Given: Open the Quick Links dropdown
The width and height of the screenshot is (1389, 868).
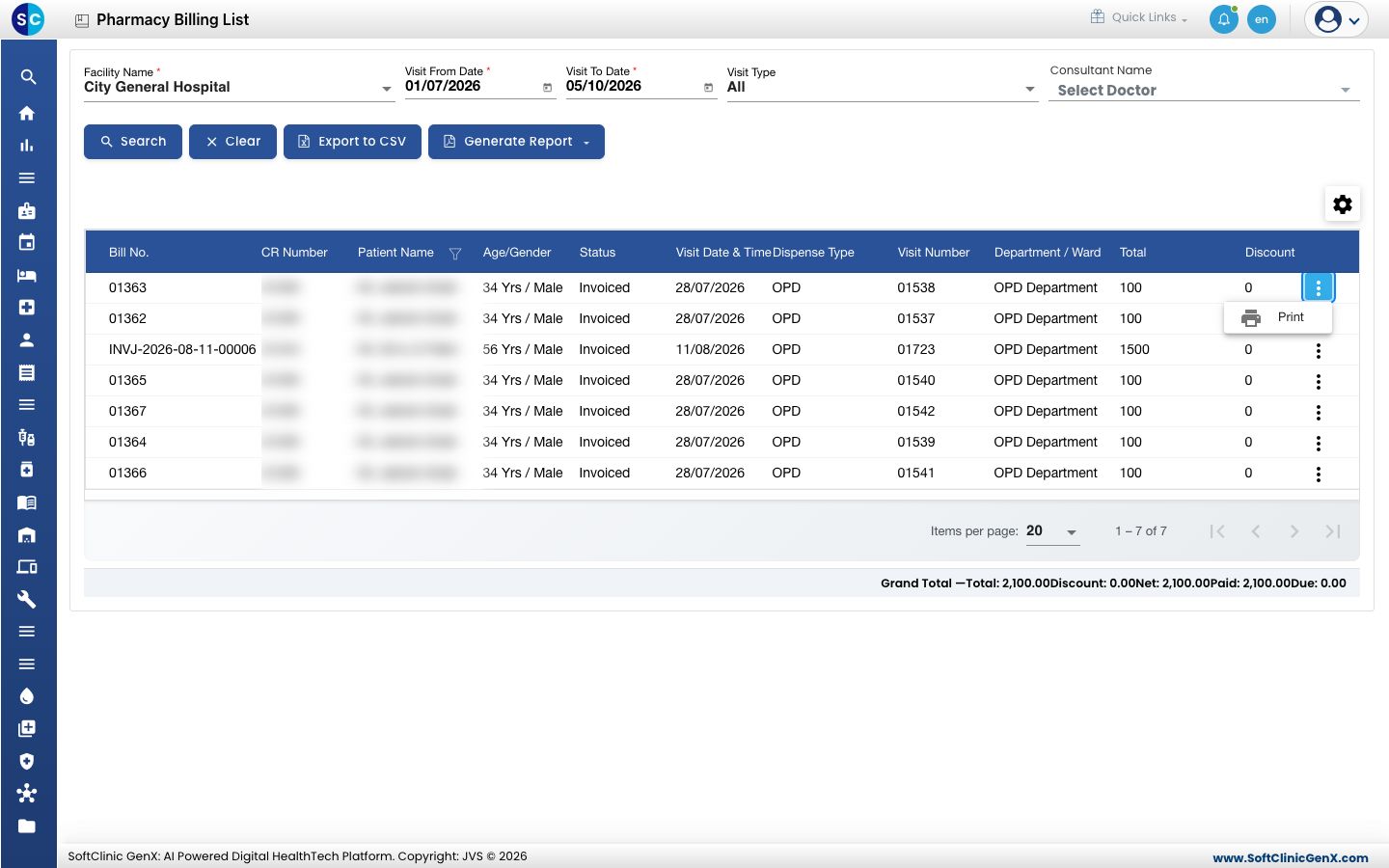Looking at the screenshot, I should [x=1139, y=17].
